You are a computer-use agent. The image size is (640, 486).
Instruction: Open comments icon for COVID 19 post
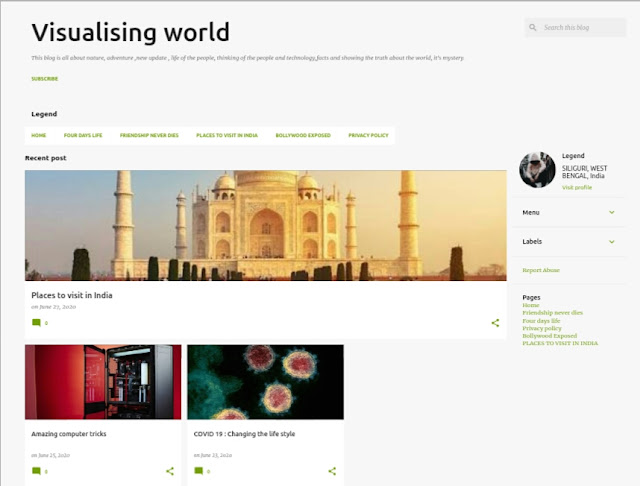199,471
